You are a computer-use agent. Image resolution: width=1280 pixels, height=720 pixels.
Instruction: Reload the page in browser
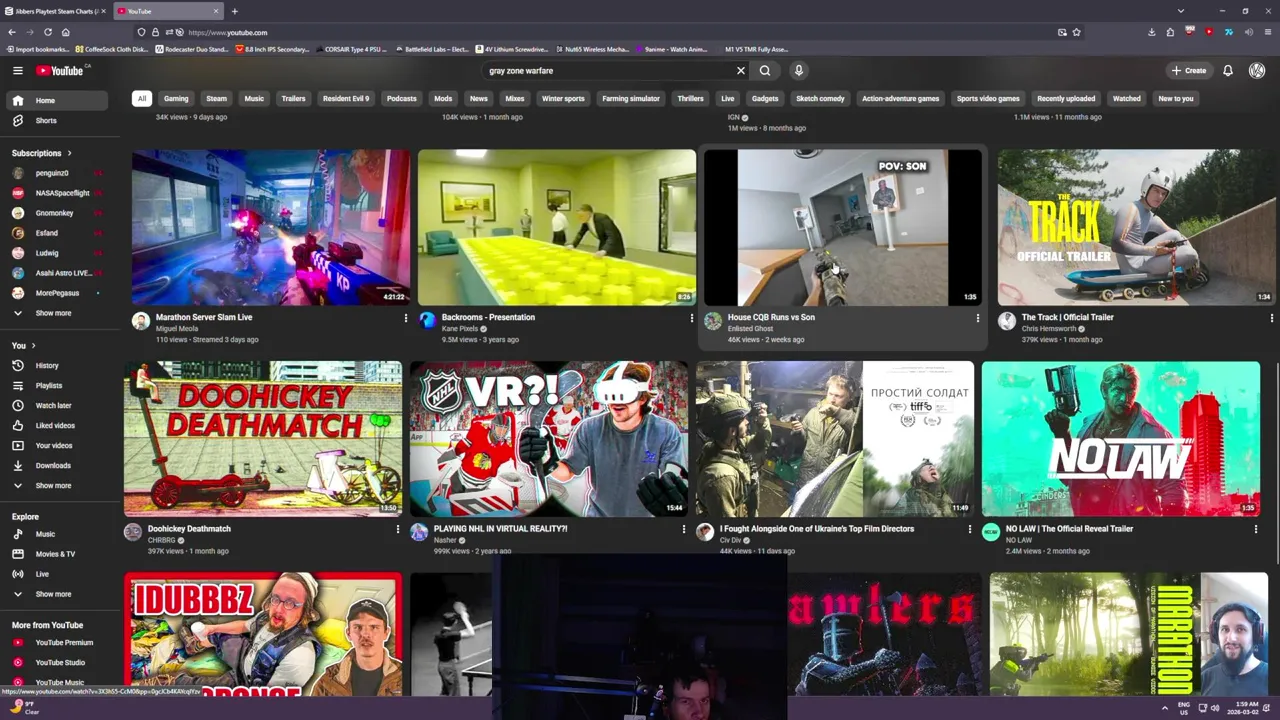click(47, 32)
